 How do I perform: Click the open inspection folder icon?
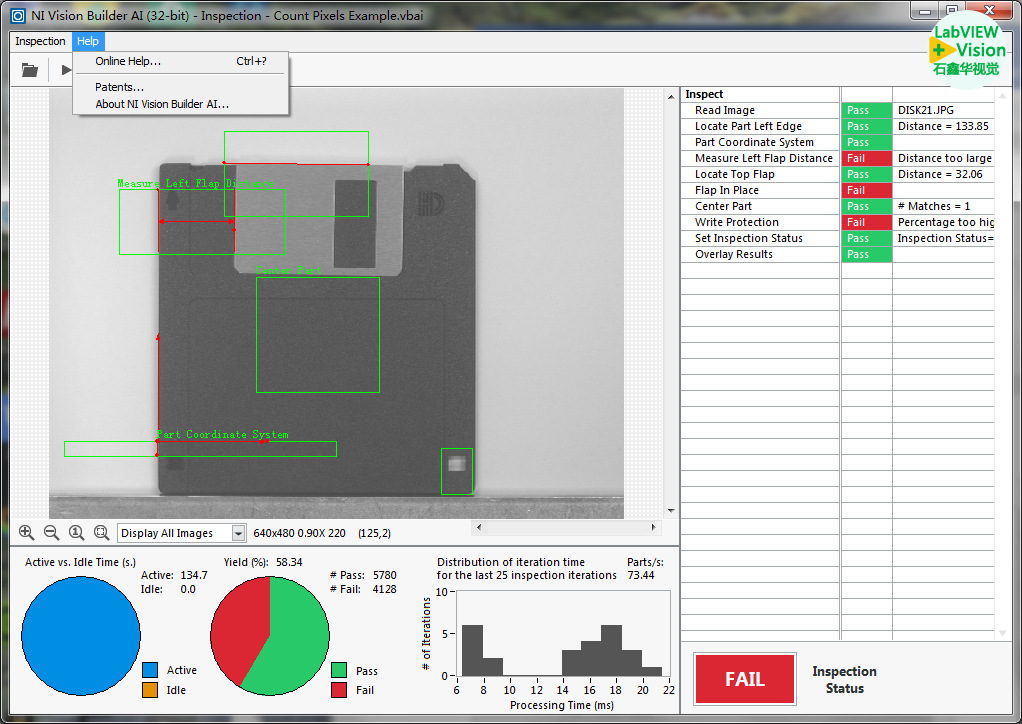pyautogui.click(x=30, y=70)
